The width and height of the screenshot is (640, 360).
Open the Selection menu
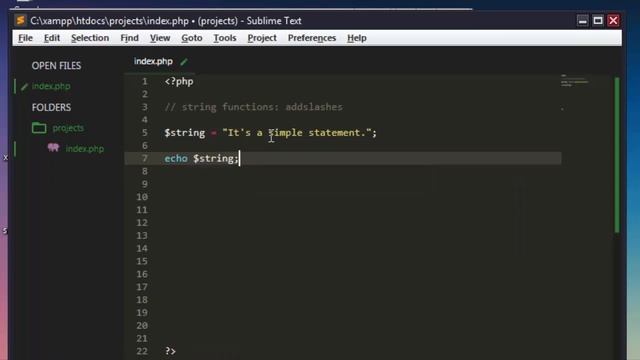pyautogui.click(x=90, y=38)
